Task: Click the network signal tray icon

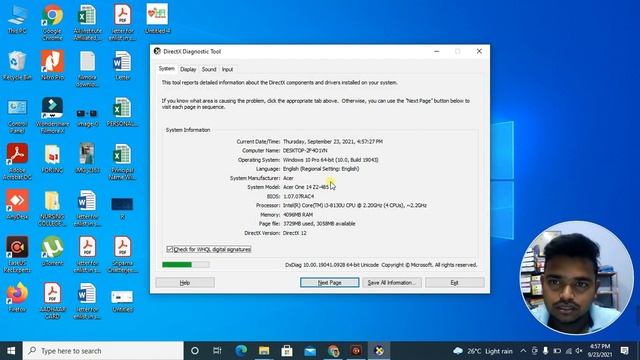Action: pyautogui.click(x=568, y=351)
